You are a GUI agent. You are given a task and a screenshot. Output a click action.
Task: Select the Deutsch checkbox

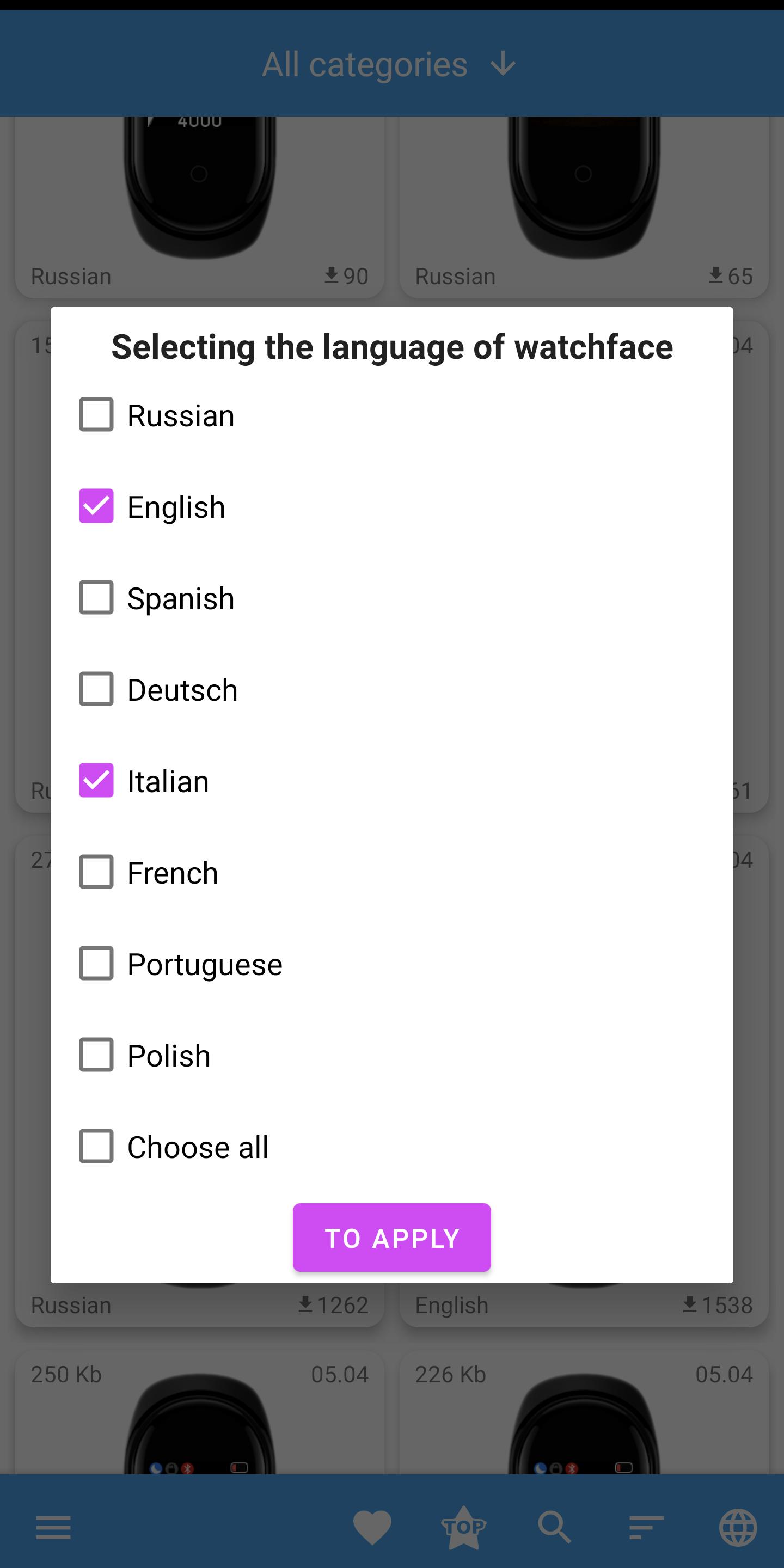(96, 689)
